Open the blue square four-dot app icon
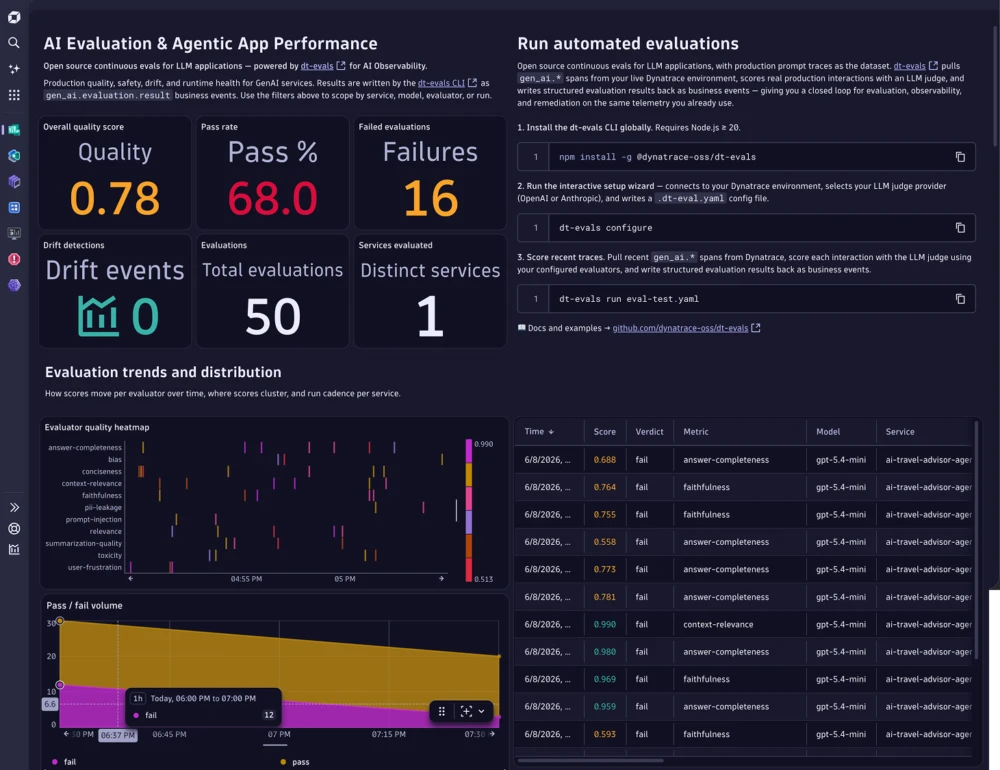 14,207
